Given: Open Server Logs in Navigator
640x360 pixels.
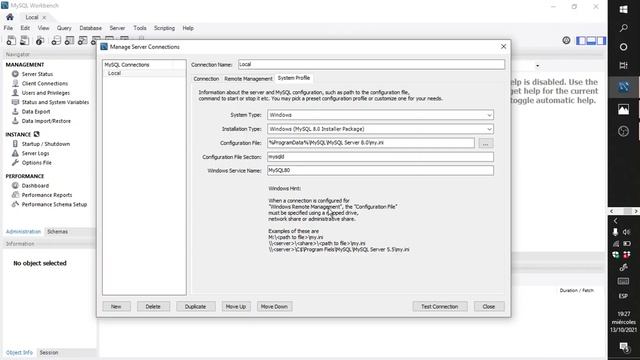Looking at the screenshot, I should tap(35, 153).
